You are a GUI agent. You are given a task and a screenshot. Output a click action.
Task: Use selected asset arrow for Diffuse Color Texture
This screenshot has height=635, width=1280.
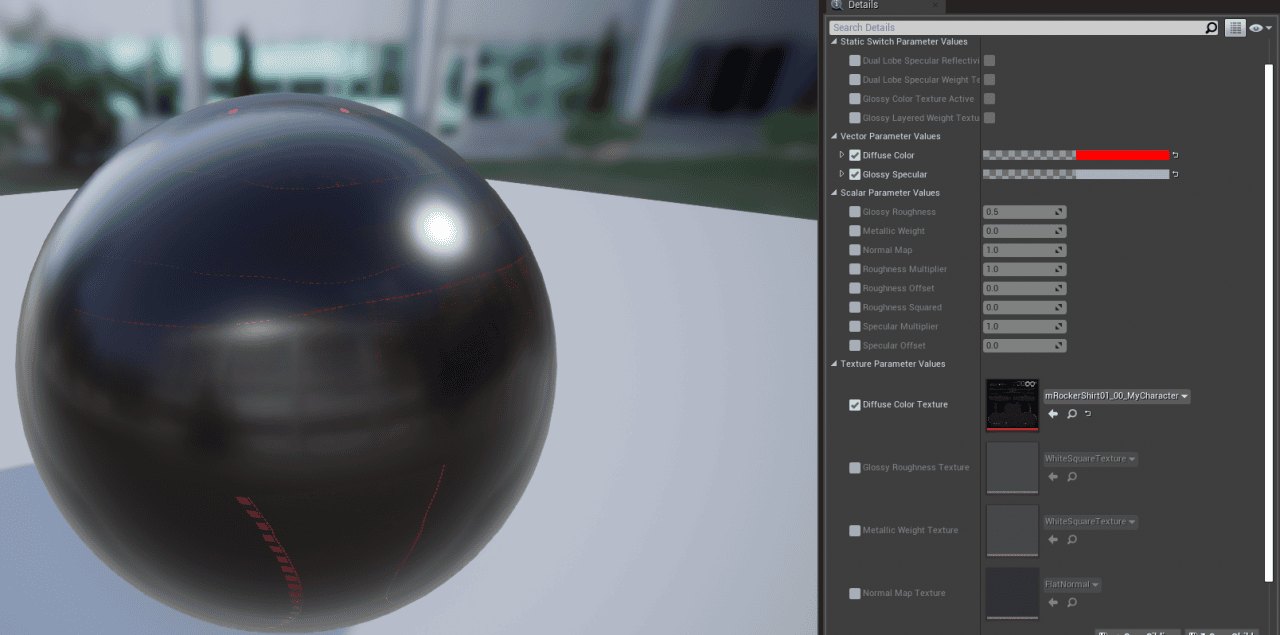pos(1052,414)
